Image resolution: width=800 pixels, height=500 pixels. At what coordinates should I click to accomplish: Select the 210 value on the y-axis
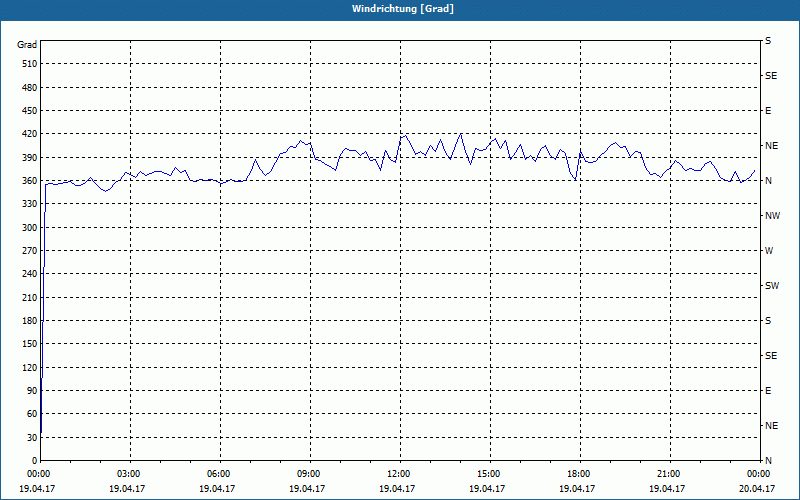(x=30, y=297)
